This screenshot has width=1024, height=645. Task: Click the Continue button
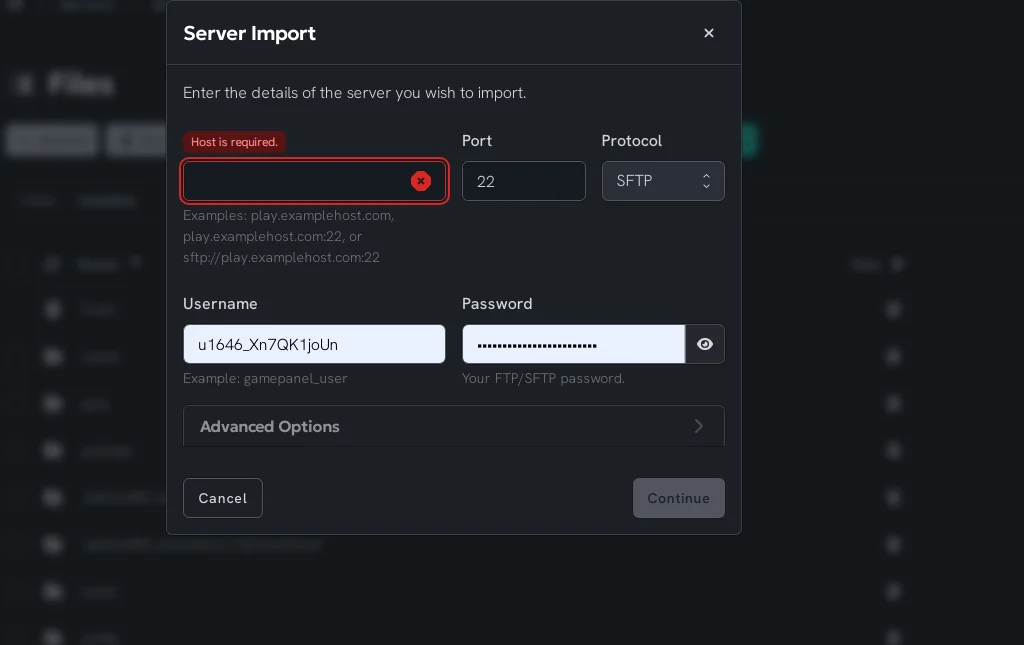[x=678, y=498]
